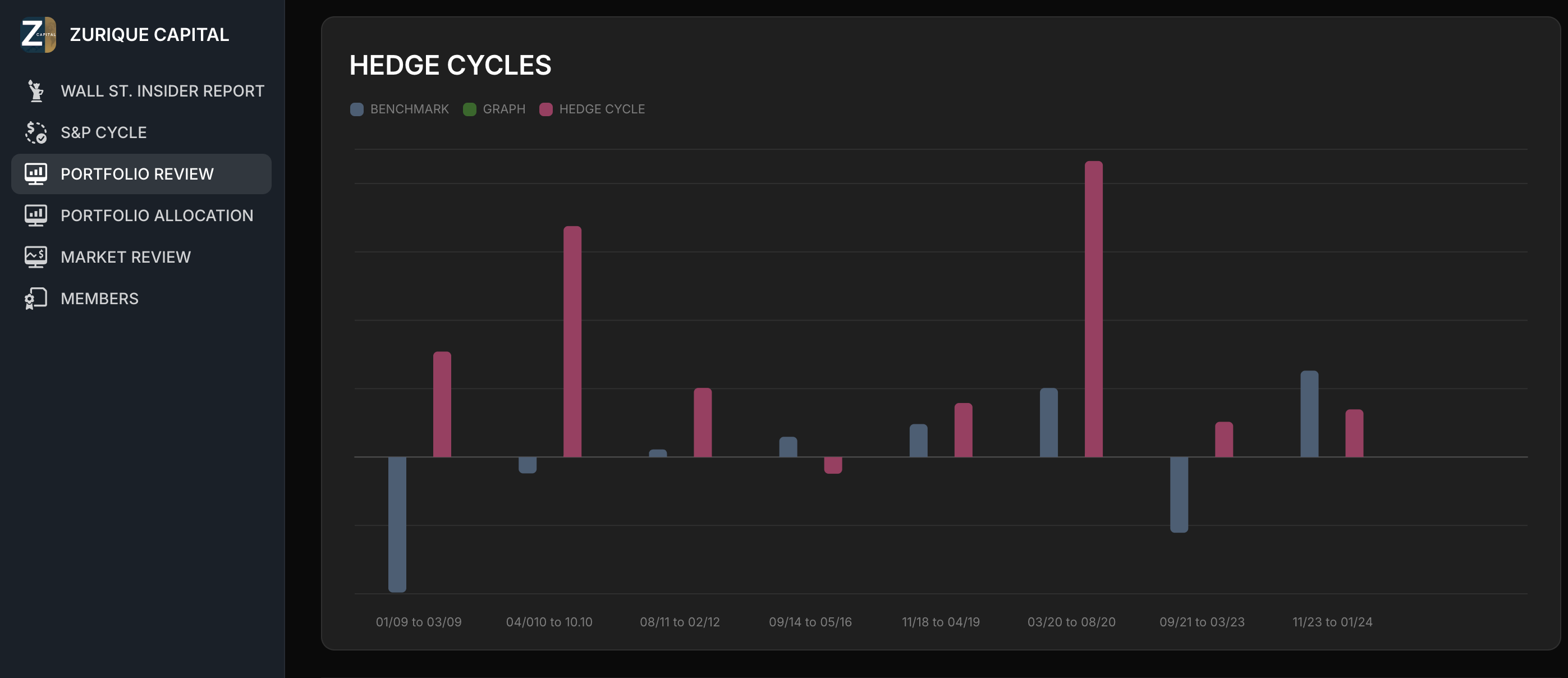Image resolution: width=1568 pixels, height=678 pixels.
Task: Click the benchmark bar for 01/09 to 03/09
Action: point(397,524)
